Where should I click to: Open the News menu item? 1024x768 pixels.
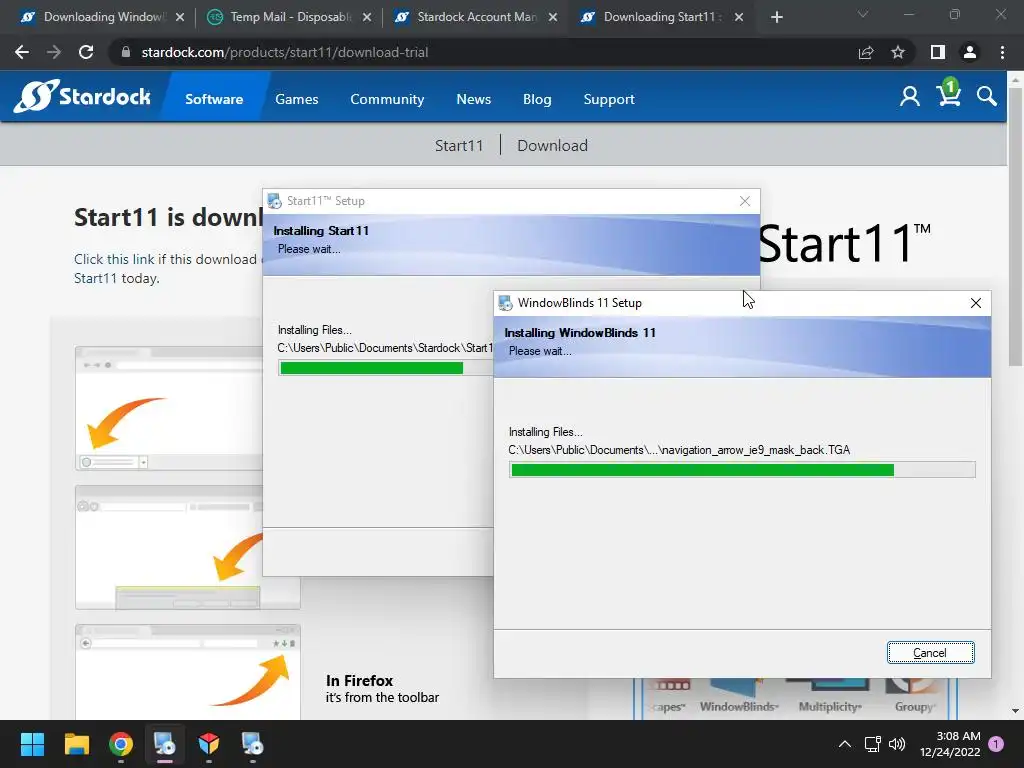point(473,99)
